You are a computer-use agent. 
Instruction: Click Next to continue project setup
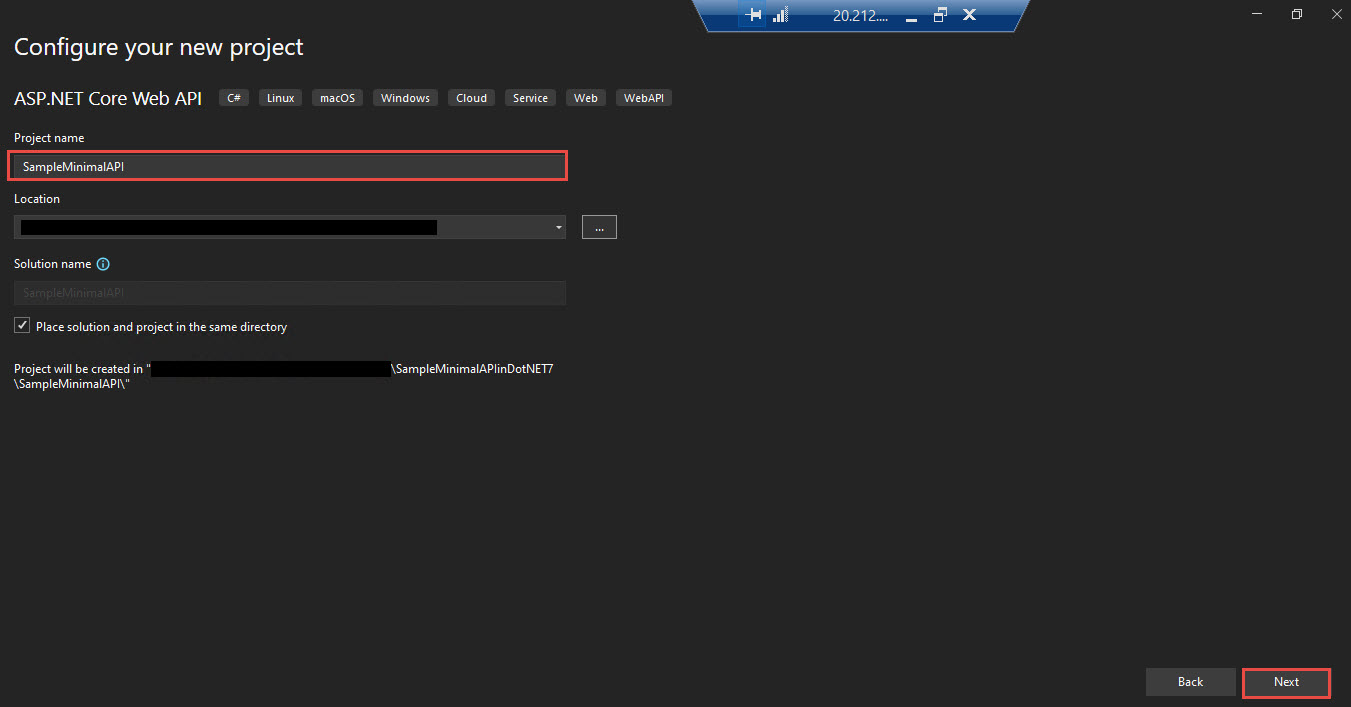[x=1286, y=682]
